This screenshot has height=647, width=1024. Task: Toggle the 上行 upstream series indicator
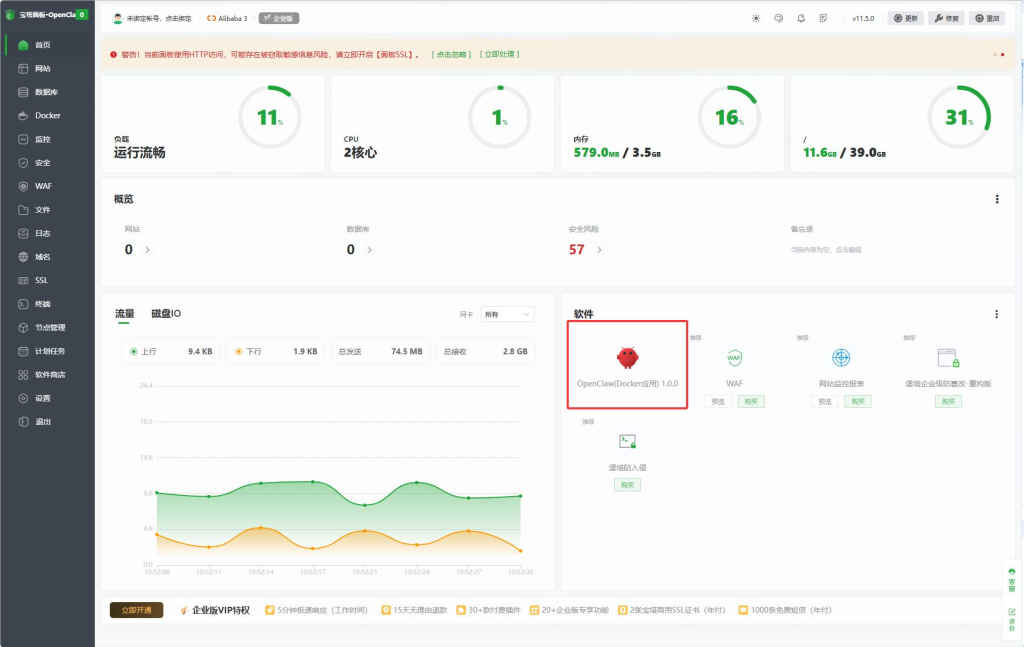click(134, 352)
